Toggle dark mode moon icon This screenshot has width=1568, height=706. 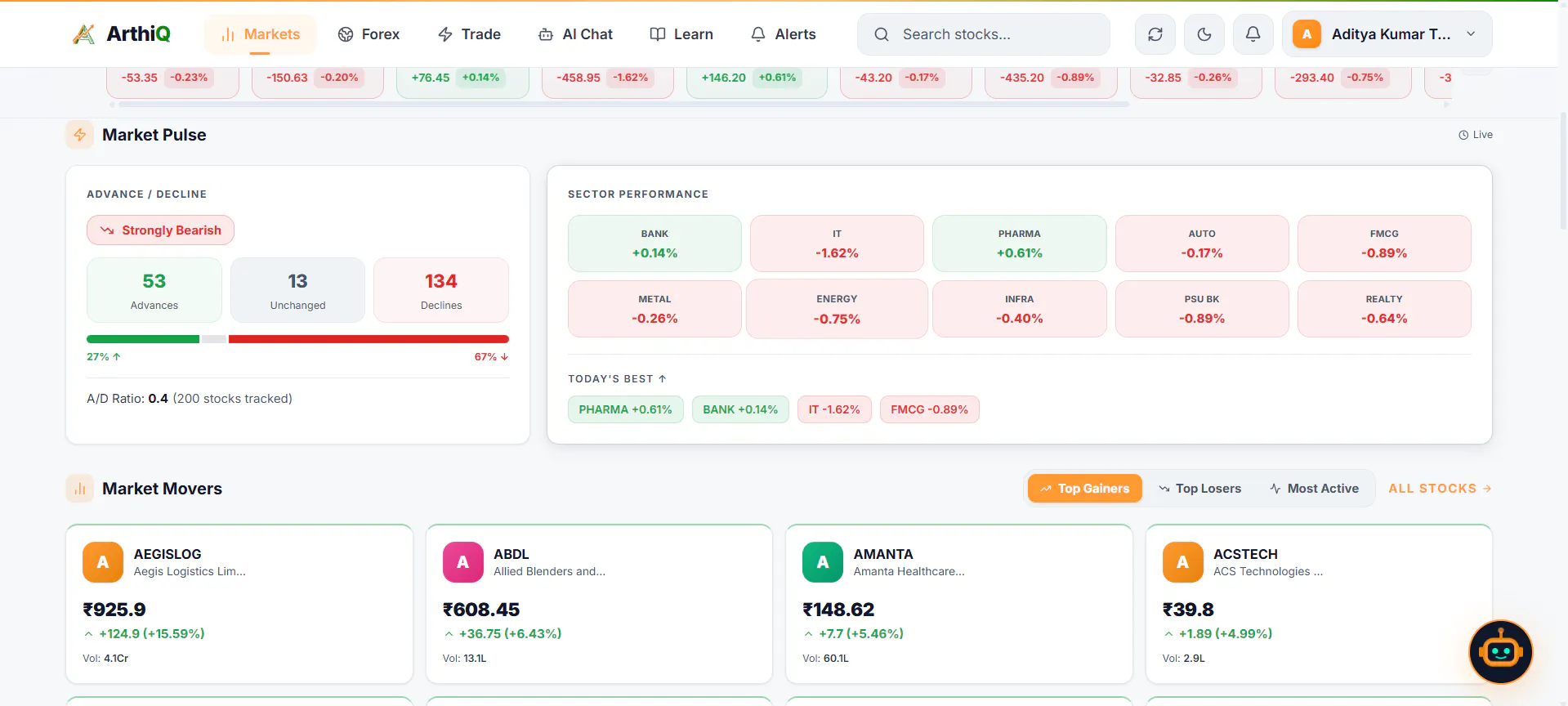click(x=1204, y=34)
